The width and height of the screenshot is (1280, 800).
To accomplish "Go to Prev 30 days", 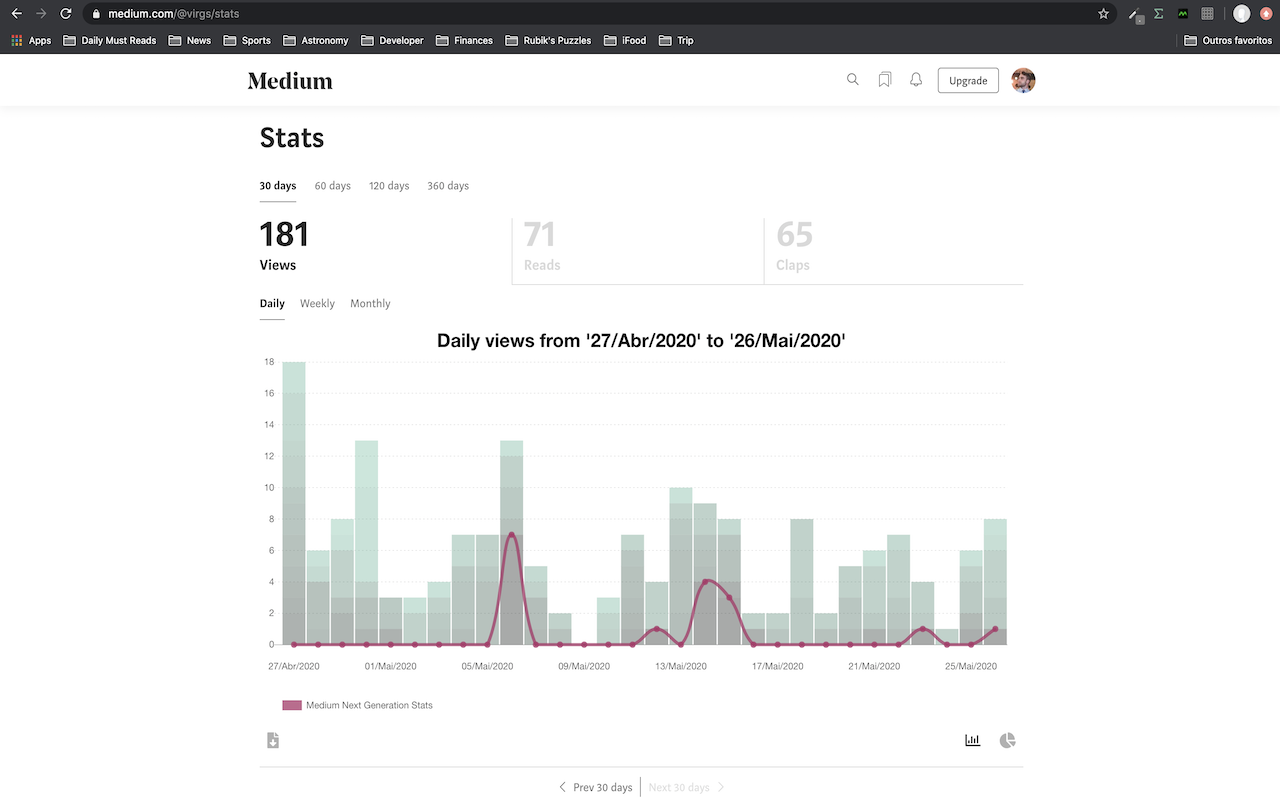I will point(595,788).
